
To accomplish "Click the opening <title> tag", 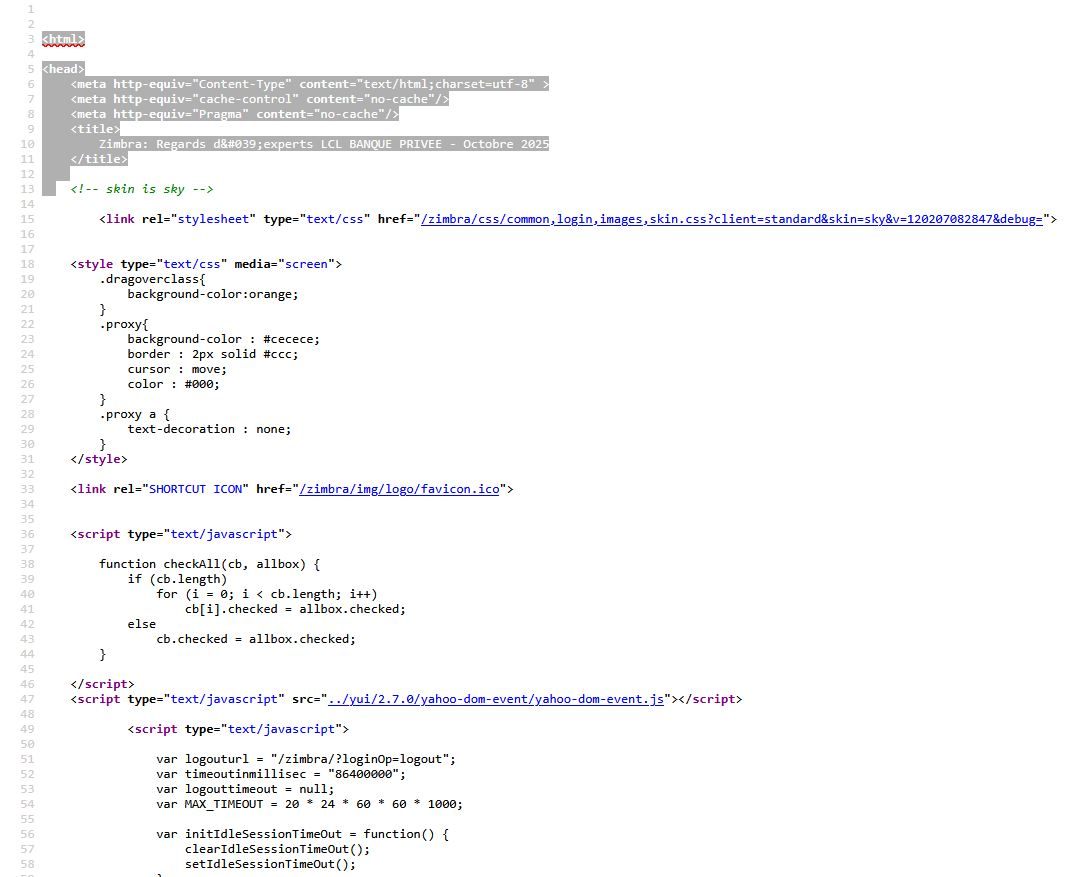I will (95, 129).
